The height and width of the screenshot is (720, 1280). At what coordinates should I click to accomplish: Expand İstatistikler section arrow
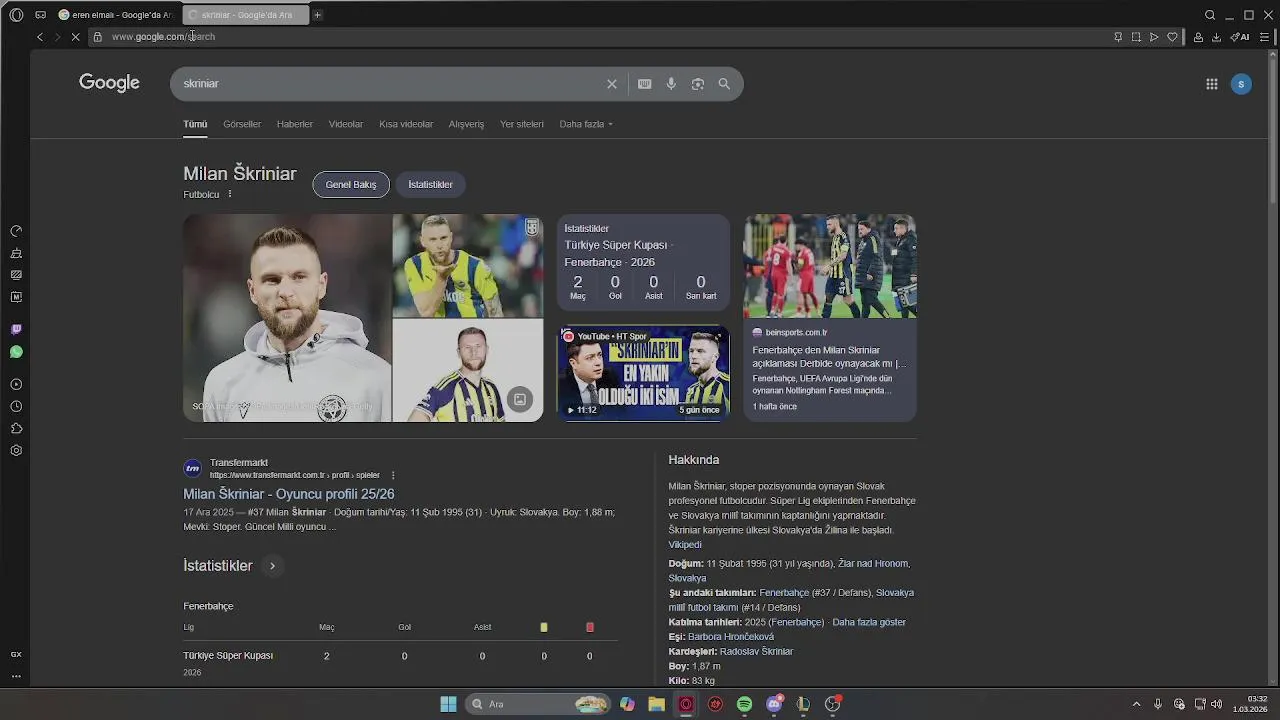click(x=272, y=566)
